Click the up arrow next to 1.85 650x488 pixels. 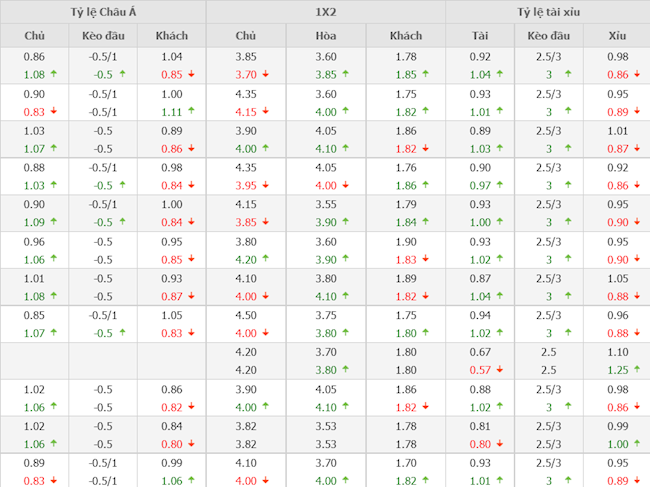[426, 75]
